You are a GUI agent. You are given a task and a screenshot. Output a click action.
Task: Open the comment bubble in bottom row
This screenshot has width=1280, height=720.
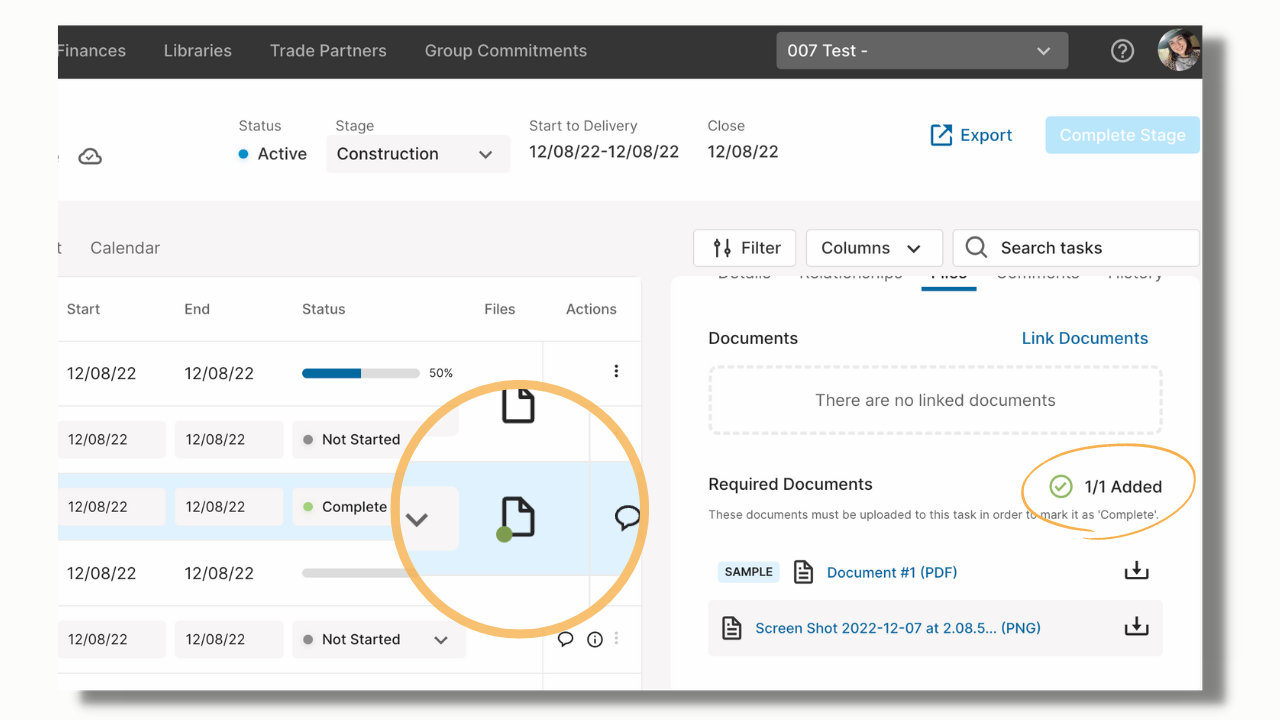tap(565, 639)
